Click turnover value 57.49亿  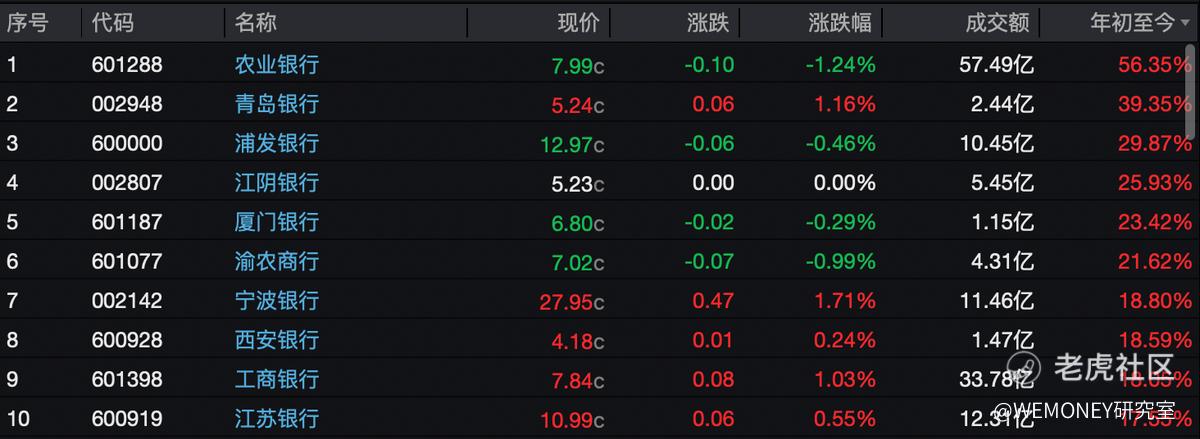tap(995, 65)
